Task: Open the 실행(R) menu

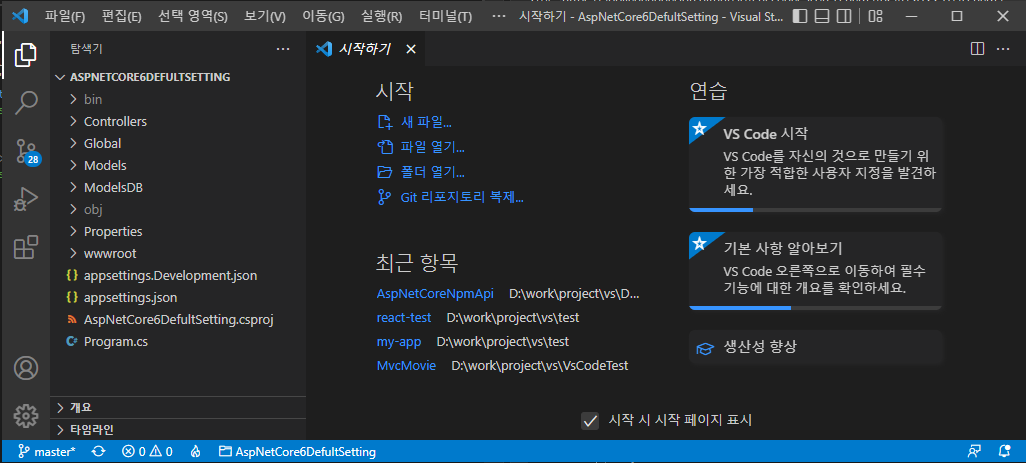Action: click(381, 16)
